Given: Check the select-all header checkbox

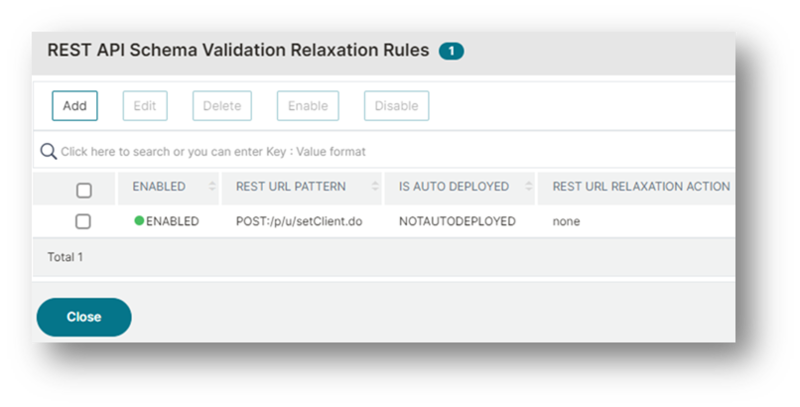Looking at the screenshot, I should (84, 190).
